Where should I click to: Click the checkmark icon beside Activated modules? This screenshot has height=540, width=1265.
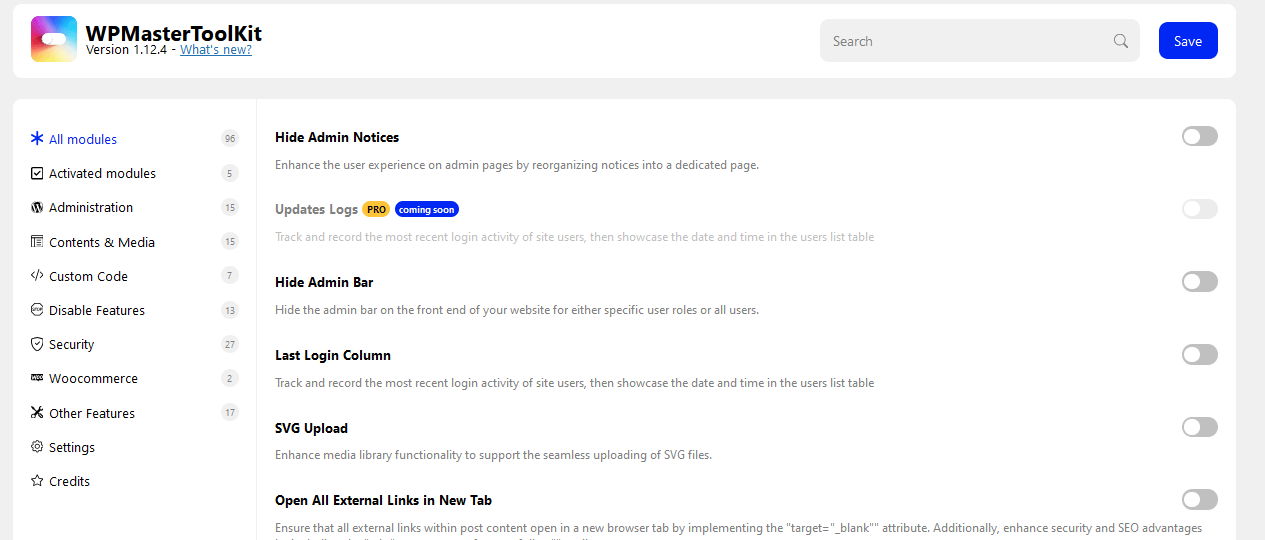[x=37, y=173]
